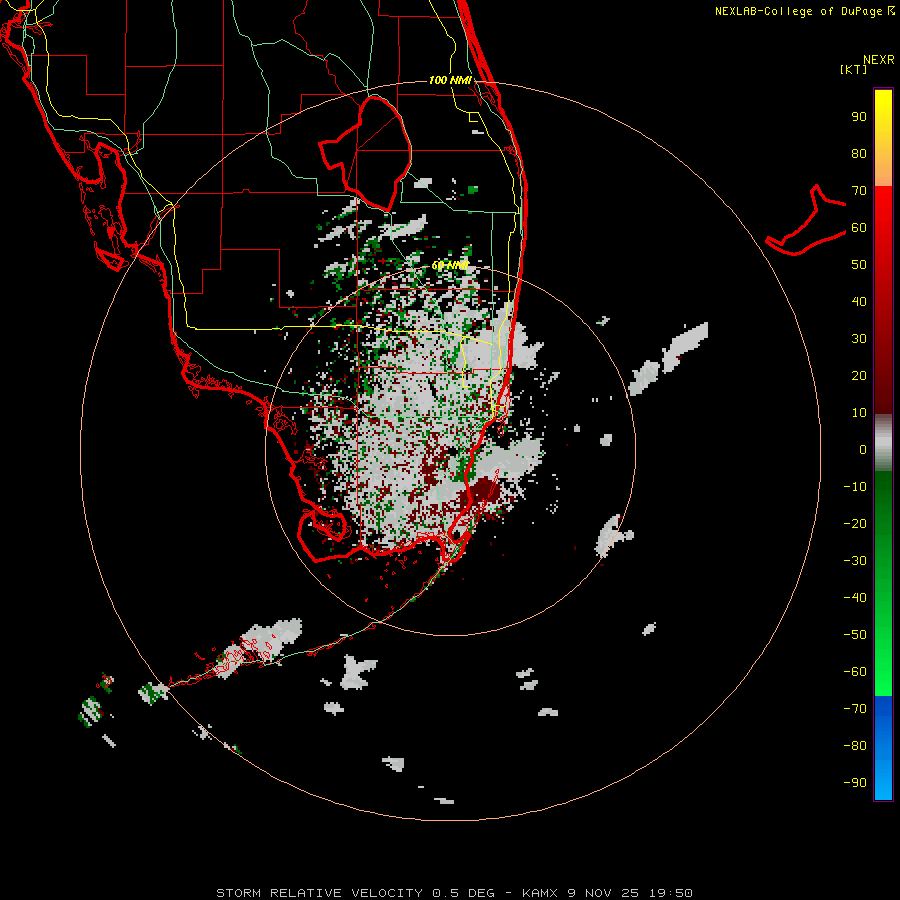Image resolution: width=900 pixels, height=900 pixels.
Task: Click the 20 value on velocity scale
Action: tap(859, 376)
